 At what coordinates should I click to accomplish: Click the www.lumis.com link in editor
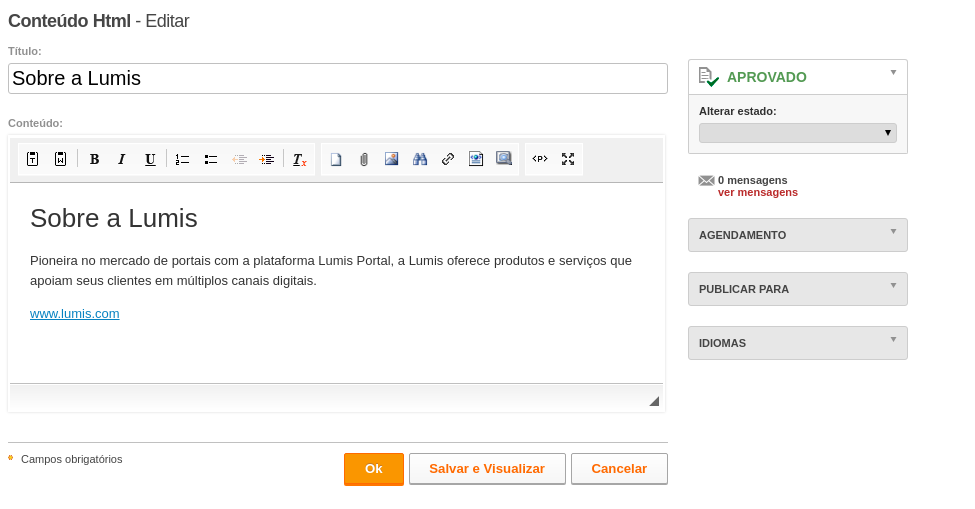[x=75, y=314]
